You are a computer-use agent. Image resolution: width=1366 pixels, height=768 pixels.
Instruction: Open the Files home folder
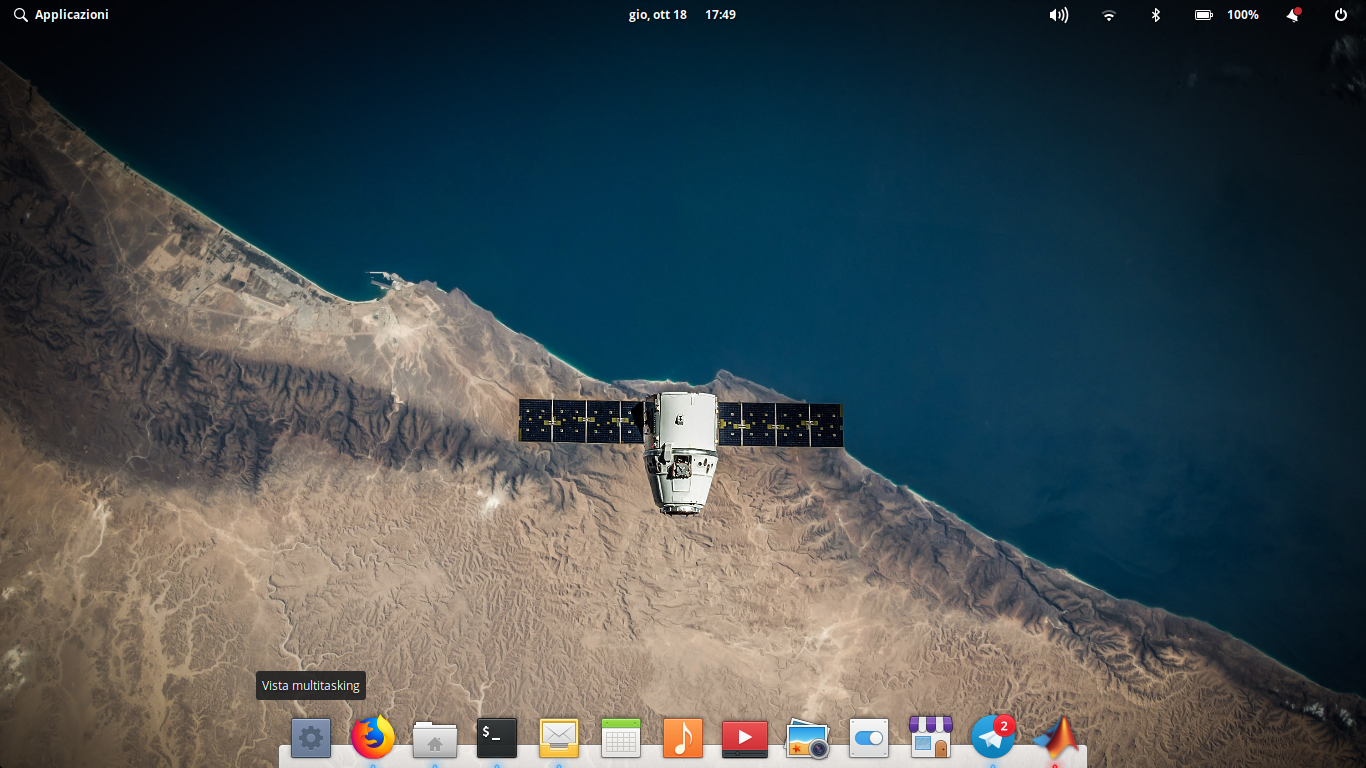point(435,739)
